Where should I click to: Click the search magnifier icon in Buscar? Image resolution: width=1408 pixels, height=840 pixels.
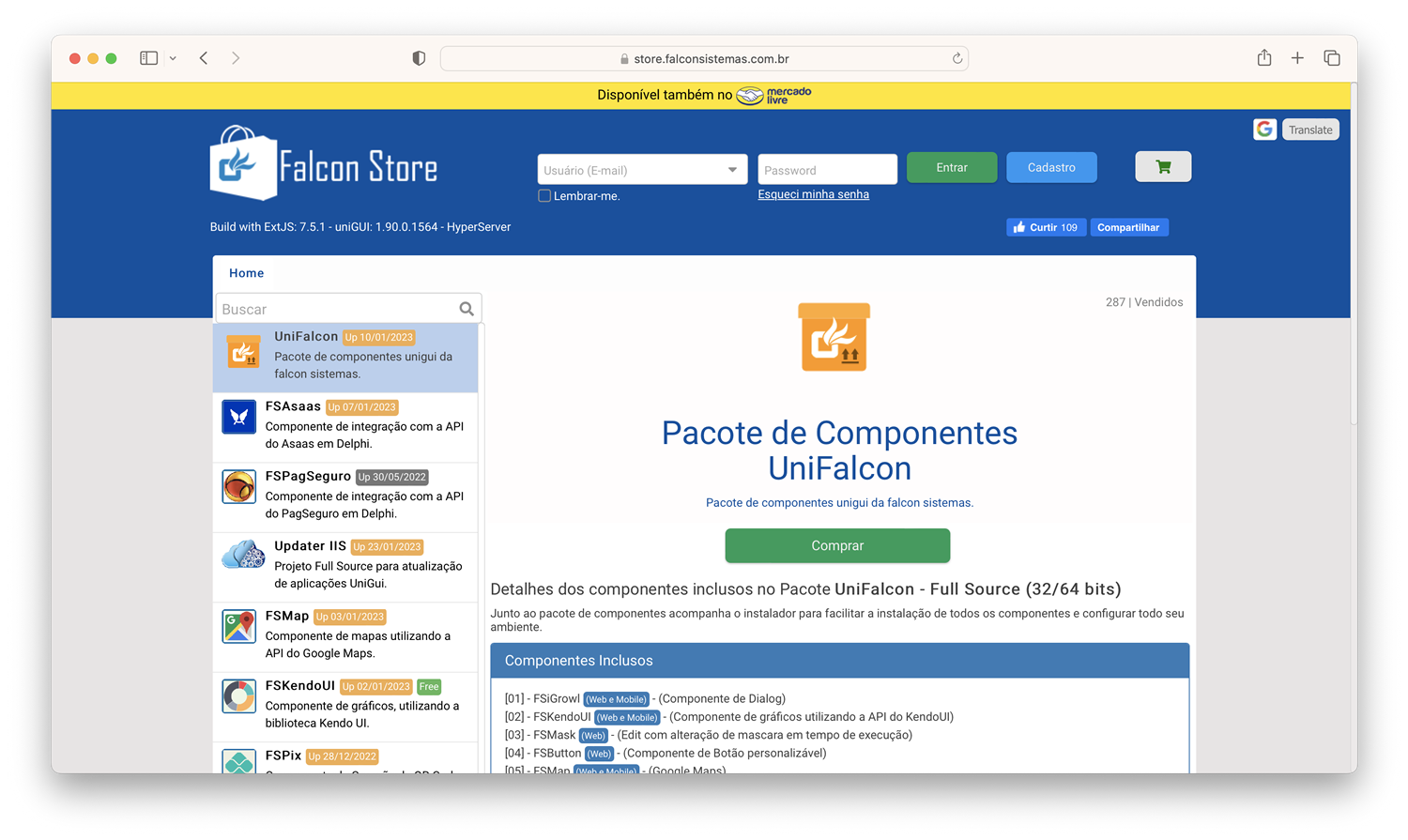(467, 309)
